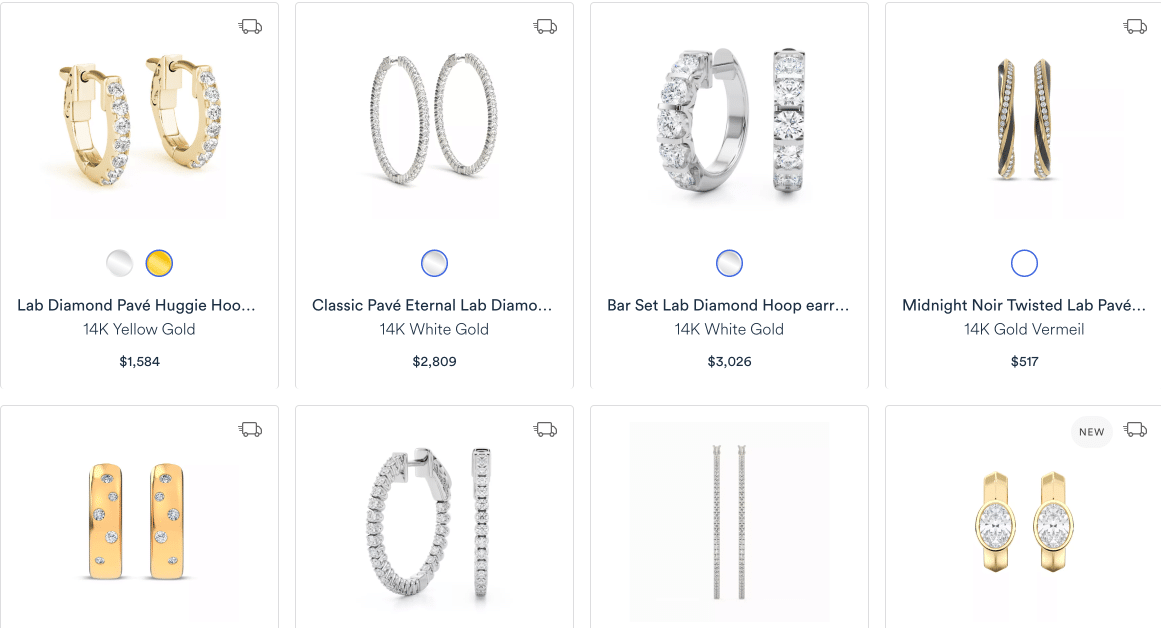1161x628 pixels.
Task: Click the shipping truck icon on the Pavé Huggie card
Action: [x=251, y=25]
